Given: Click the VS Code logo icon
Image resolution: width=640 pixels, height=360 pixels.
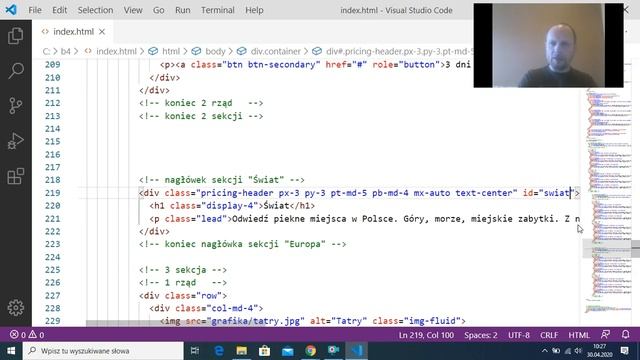Looking at the screenshot, I should point(11,10).
